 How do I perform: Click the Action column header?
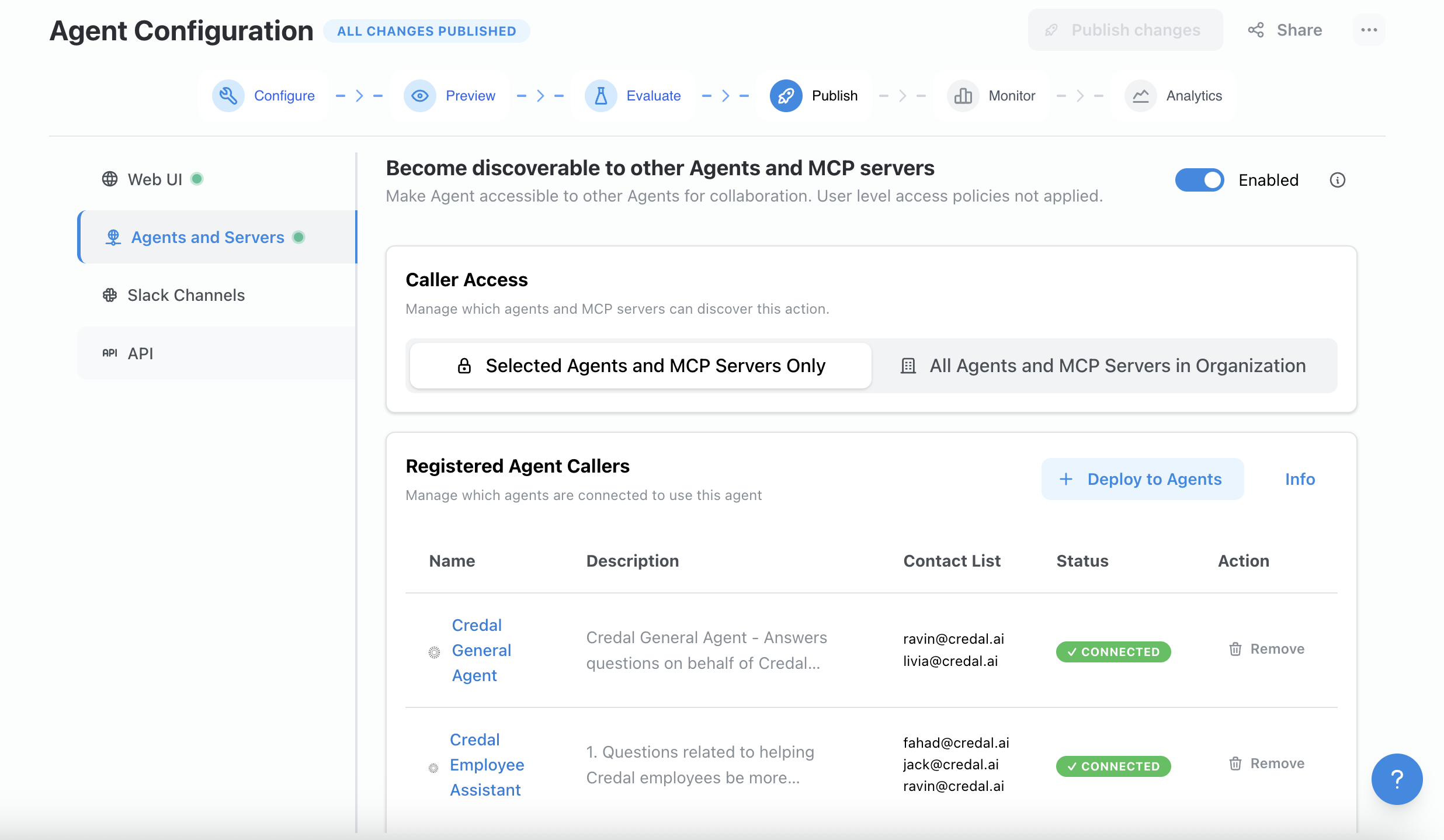(x=1244, y=561)
